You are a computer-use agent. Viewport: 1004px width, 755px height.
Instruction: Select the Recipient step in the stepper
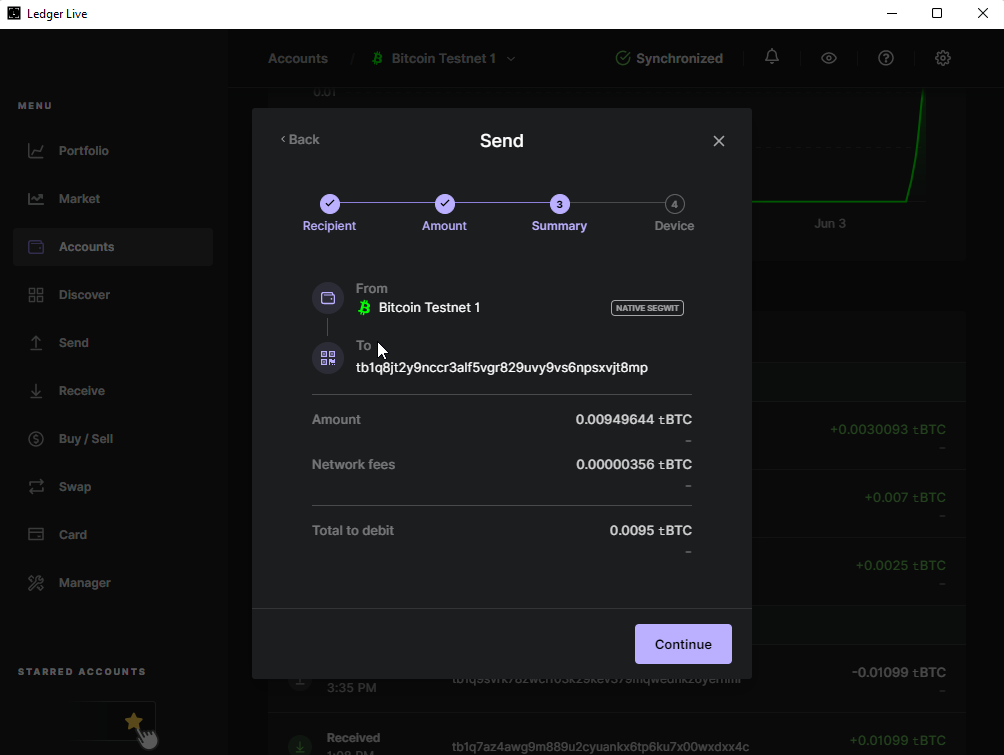(330, 204)
